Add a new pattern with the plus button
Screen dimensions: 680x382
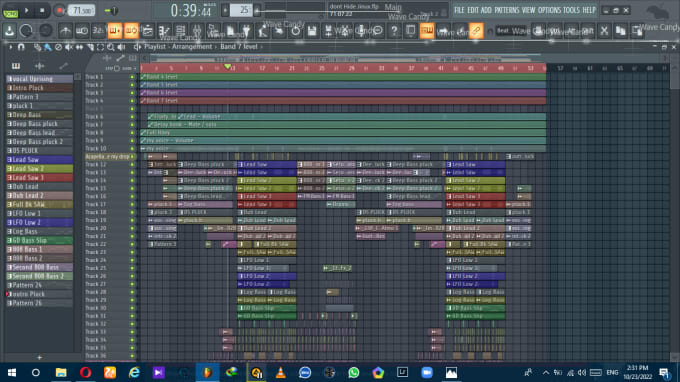click(39, 357)
